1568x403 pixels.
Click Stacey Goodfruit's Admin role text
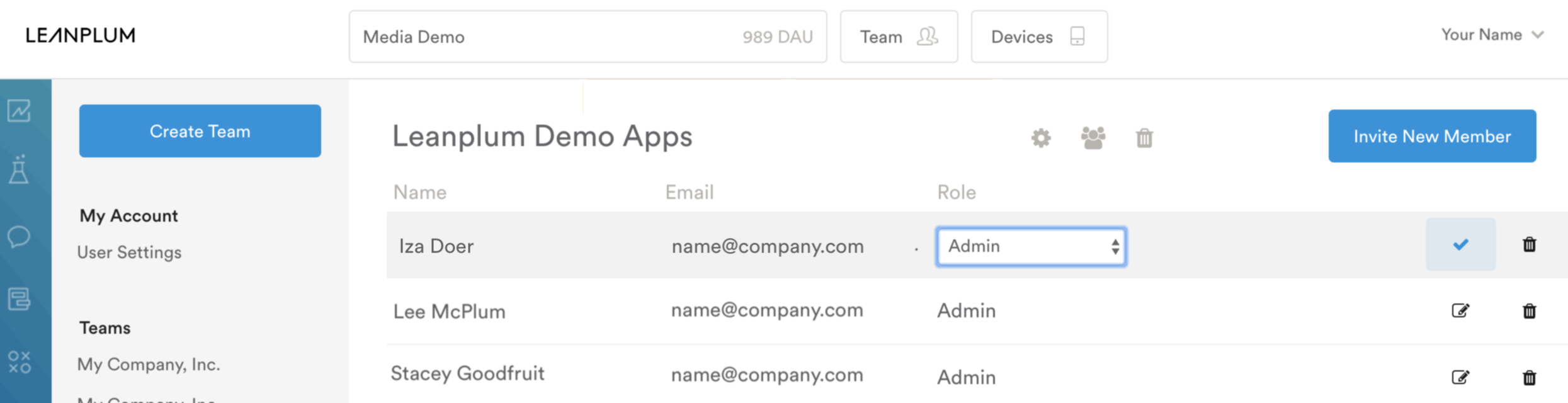967,377
